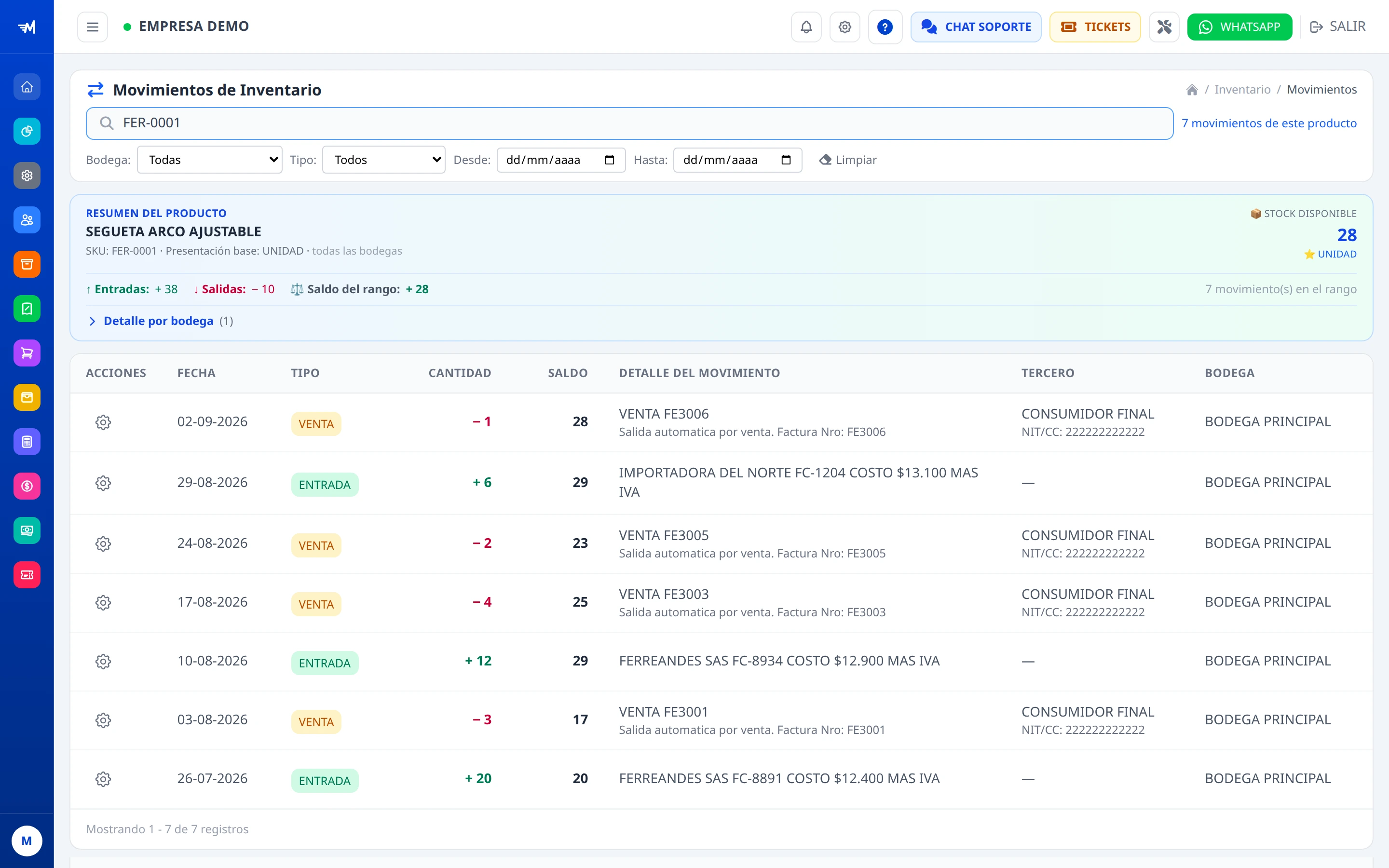This screenshot has height=868, width=1389.
Task: Open the pie chart sidebar icon
Action: click(27, 132)
